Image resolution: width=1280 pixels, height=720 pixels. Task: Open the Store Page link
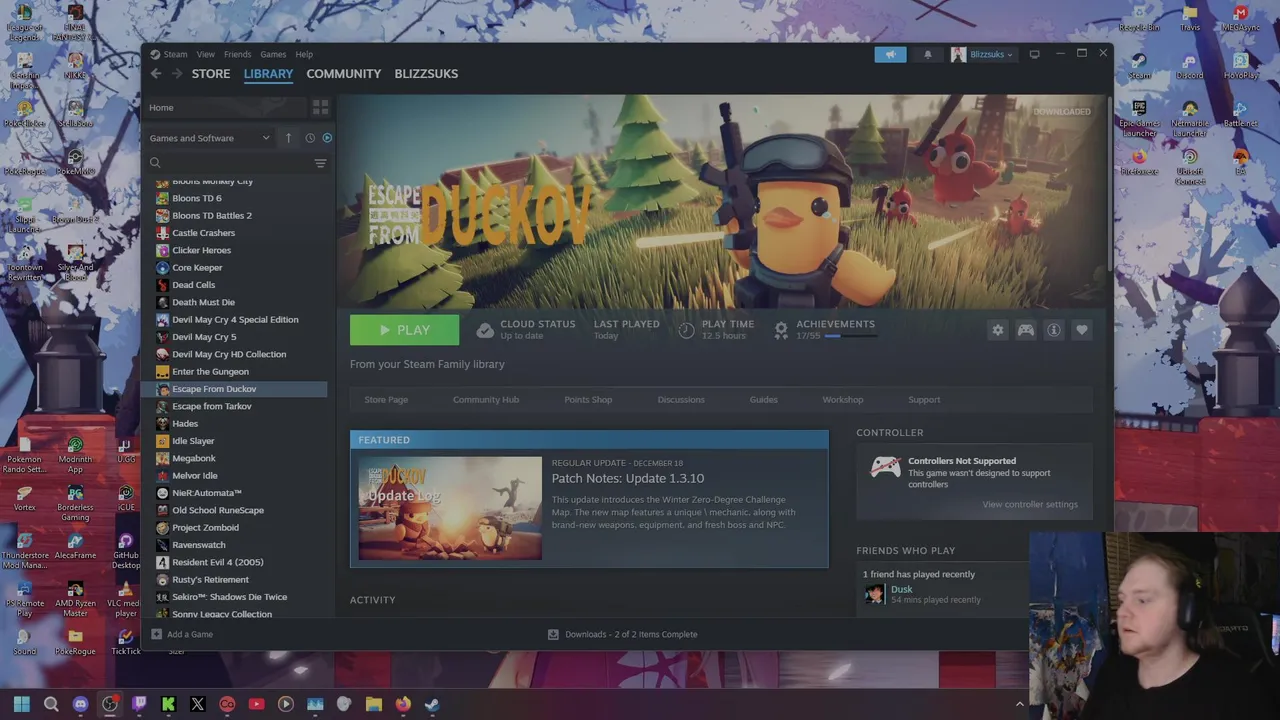[x=386, y=399]
